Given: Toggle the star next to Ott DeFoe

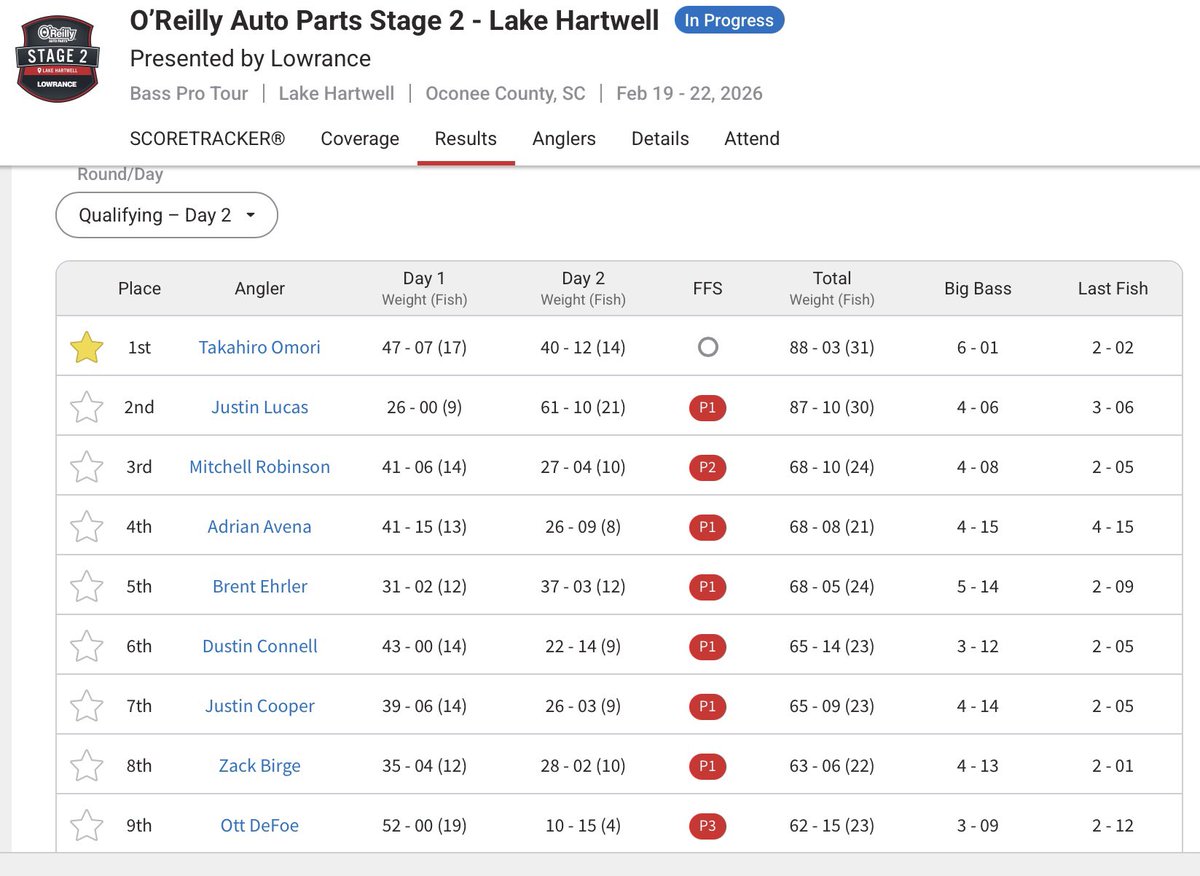Looking at the screenshot, I should point(87,826).
